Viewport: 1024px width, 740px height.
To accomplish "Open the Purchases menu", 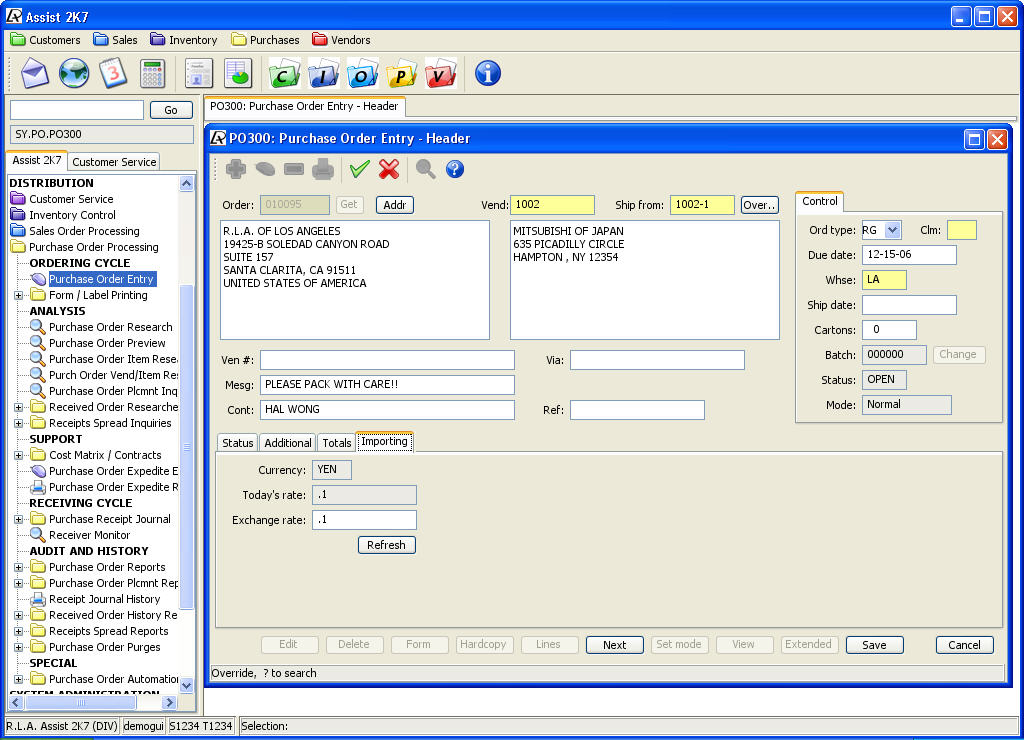I will (265, 40).
